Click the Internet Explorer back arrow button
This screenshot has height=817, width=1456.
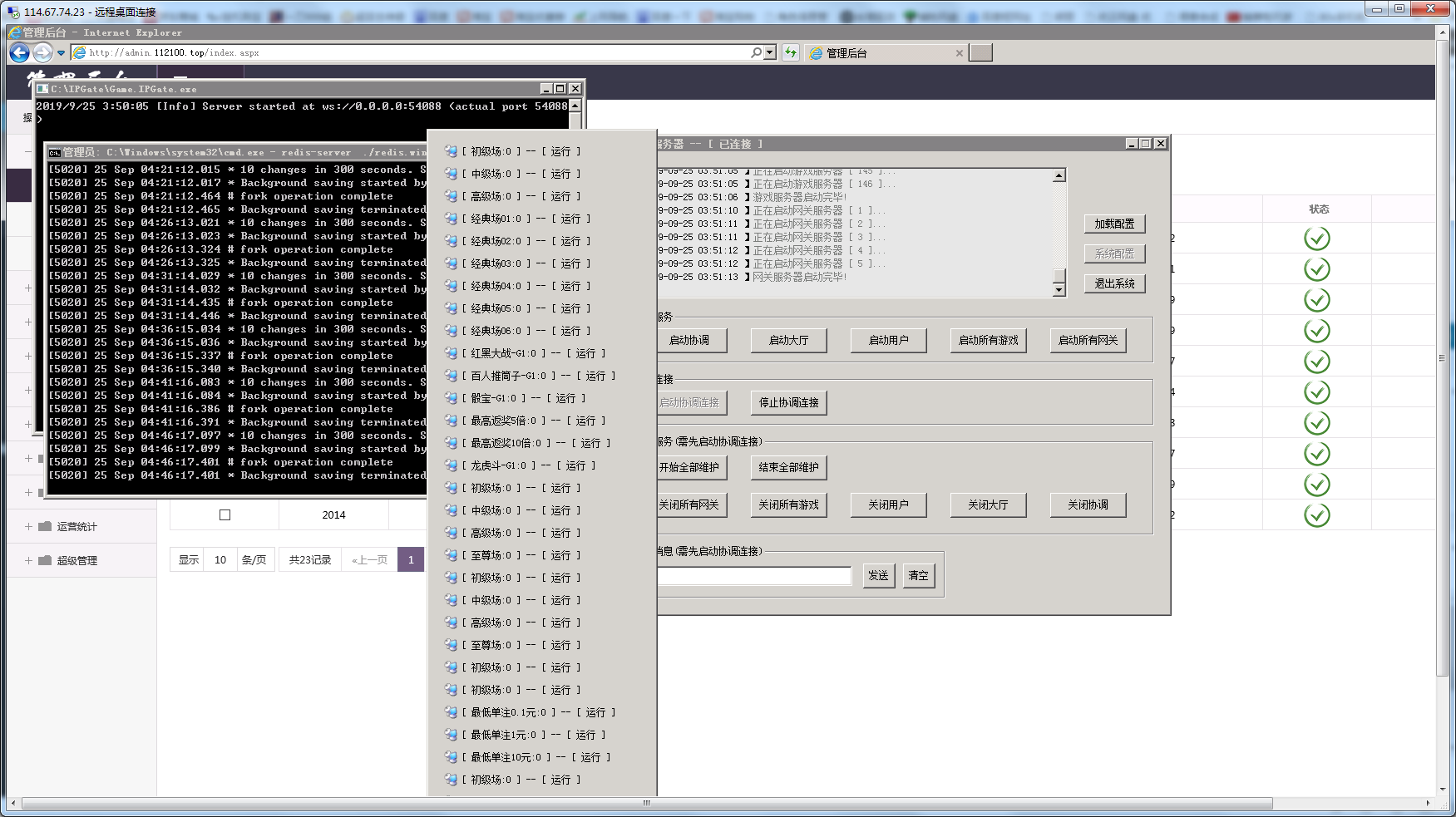coord(19,53)
